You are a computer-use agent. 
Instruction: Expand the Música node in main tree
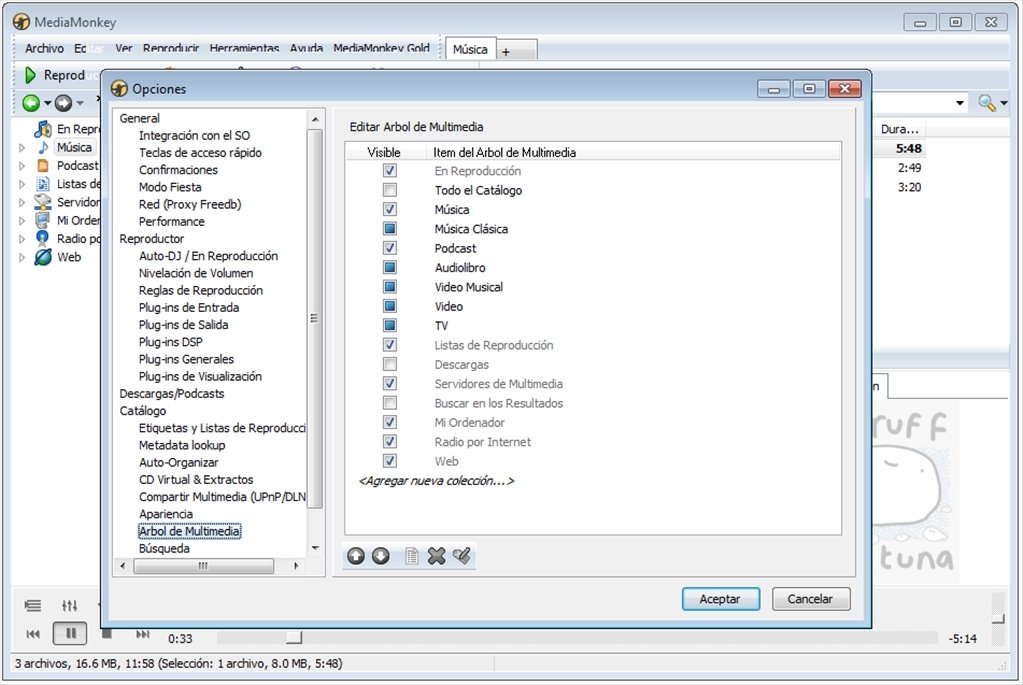22,147
